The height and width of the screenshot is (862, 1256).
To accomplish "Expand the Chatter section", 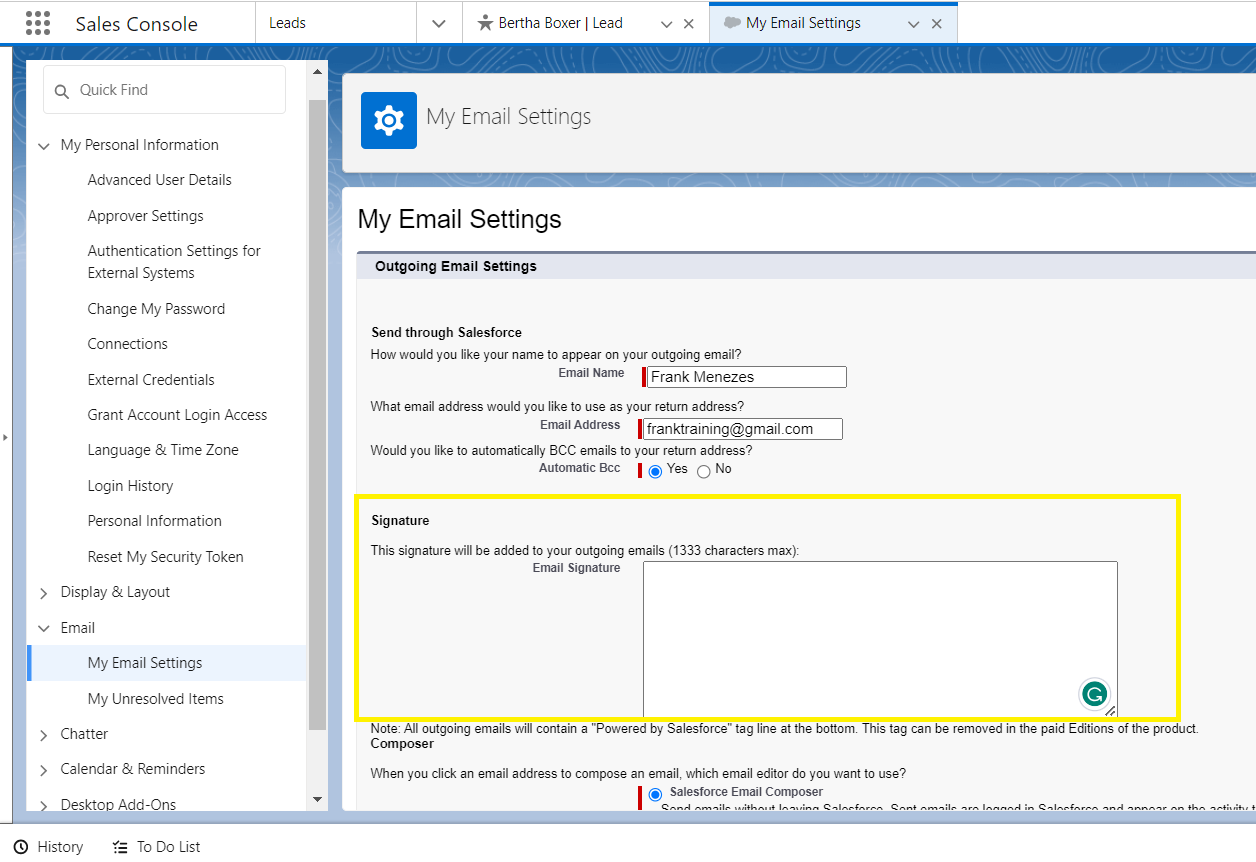I will click(x=43, y=735).
